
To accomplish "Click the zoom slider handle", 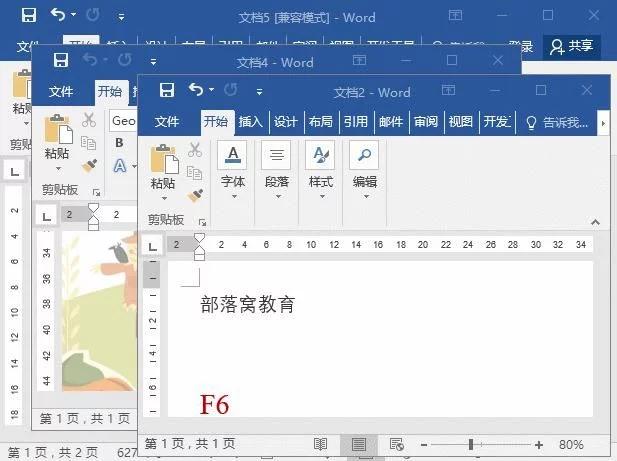I will (x=471, y=445).
